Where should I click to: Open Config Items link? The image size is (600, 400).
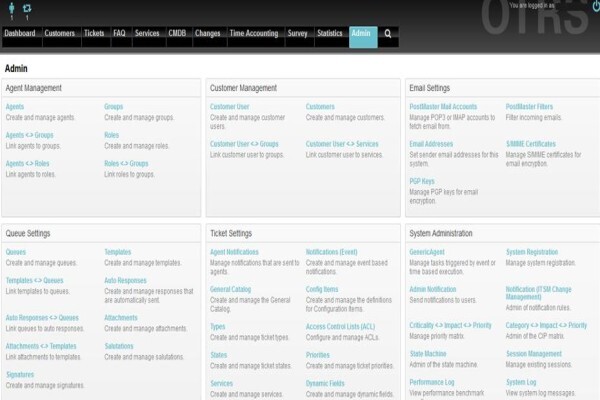(322, 289)
